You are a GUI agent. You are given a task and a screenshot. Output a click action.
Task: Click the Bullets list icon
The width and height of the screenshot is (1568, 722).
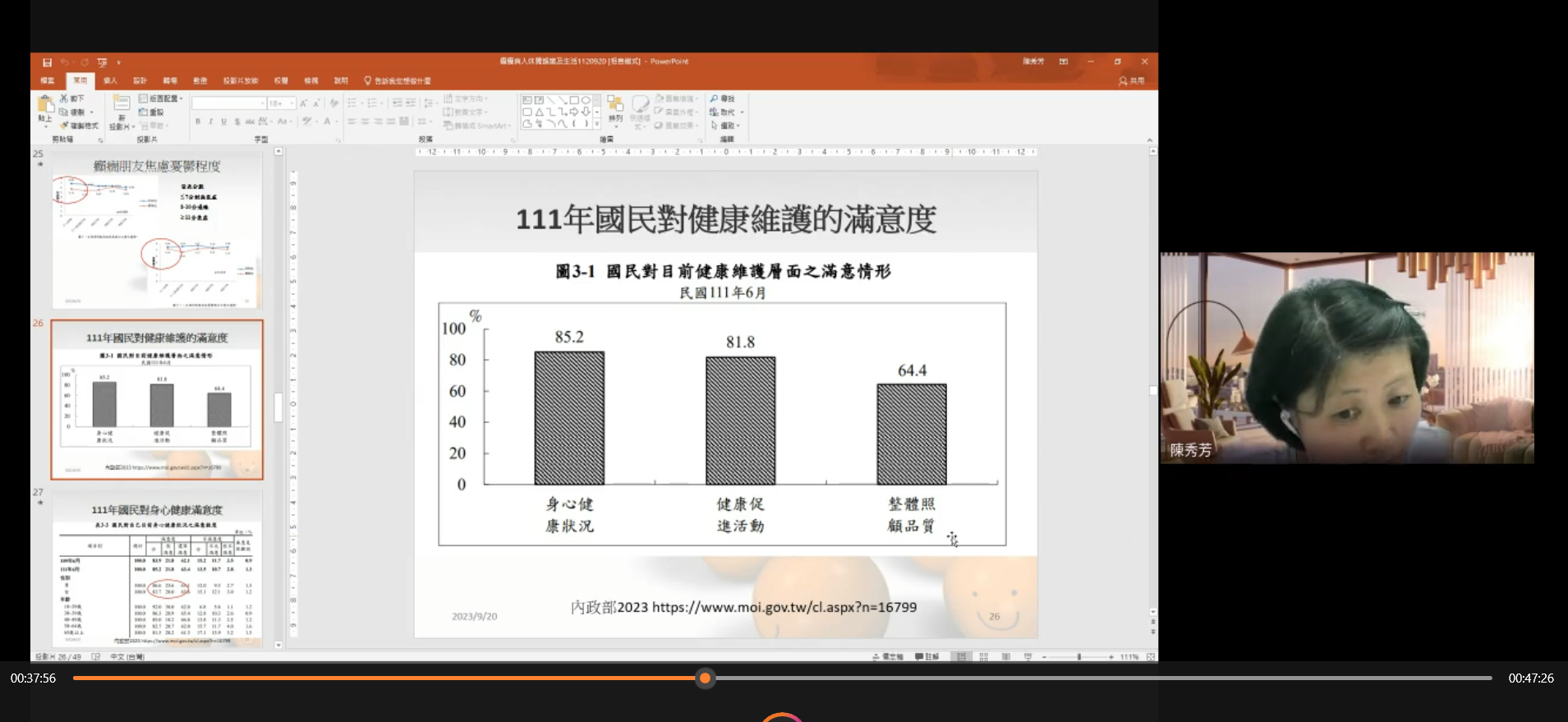point(352,103)
